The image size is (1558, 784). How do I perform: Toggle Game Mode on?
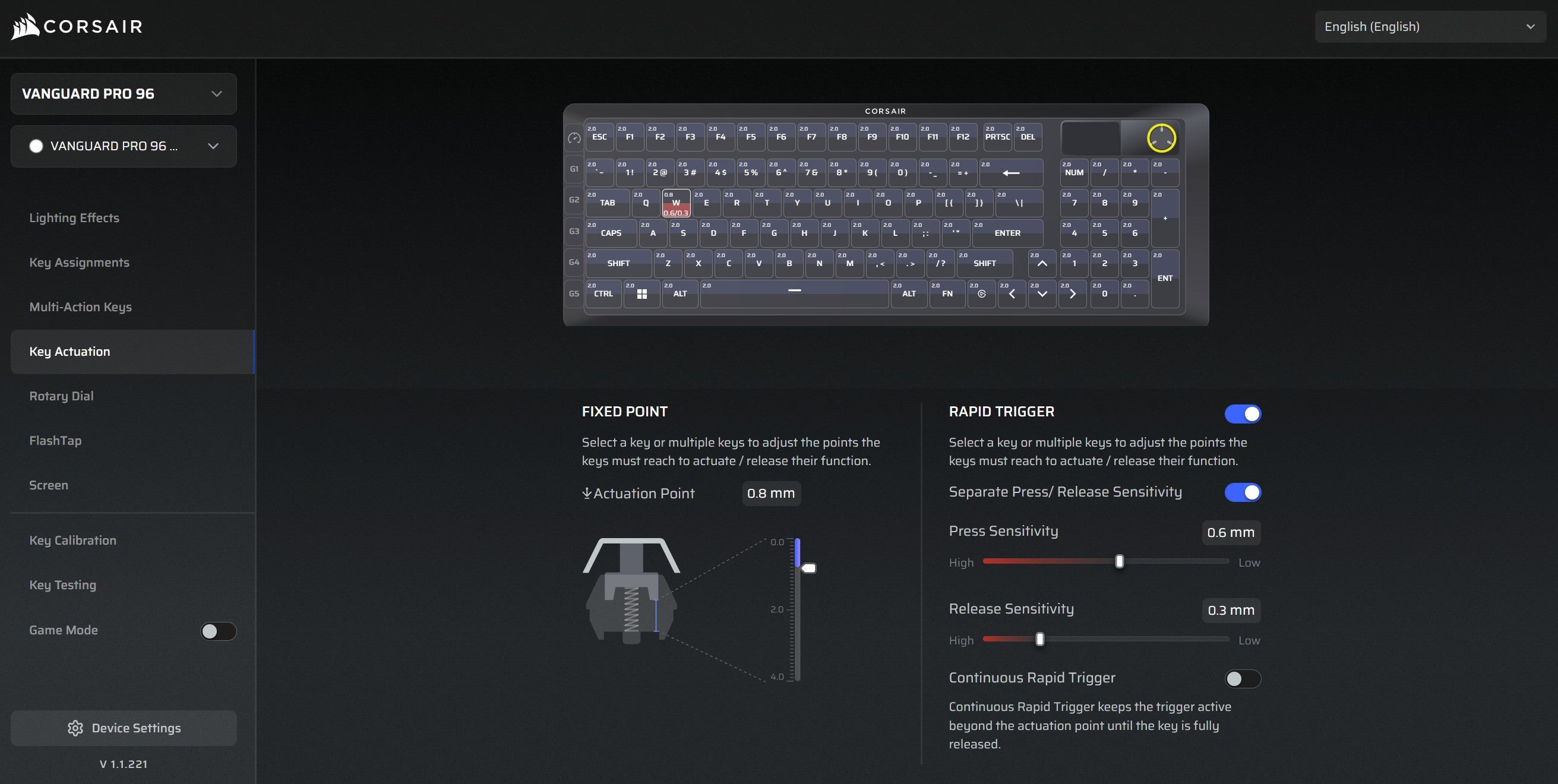(219, 631)
